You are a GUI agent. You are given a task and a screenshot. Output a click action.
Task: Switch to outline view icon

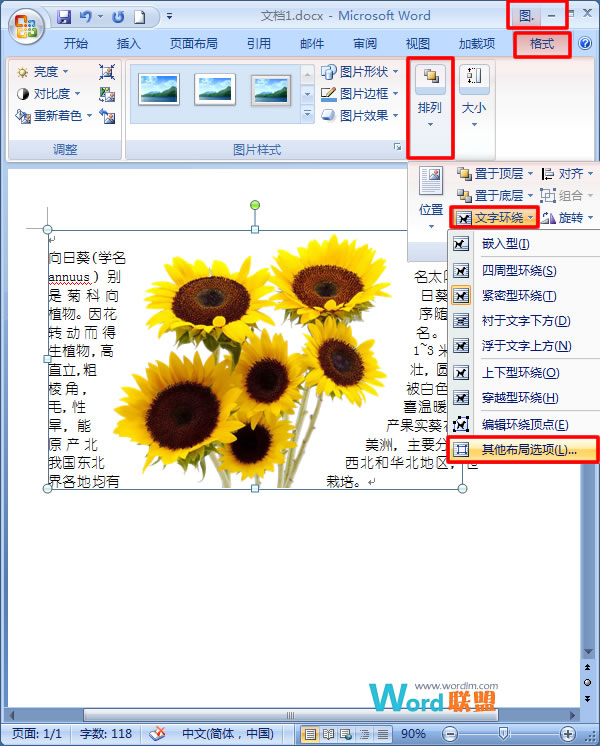365,734
